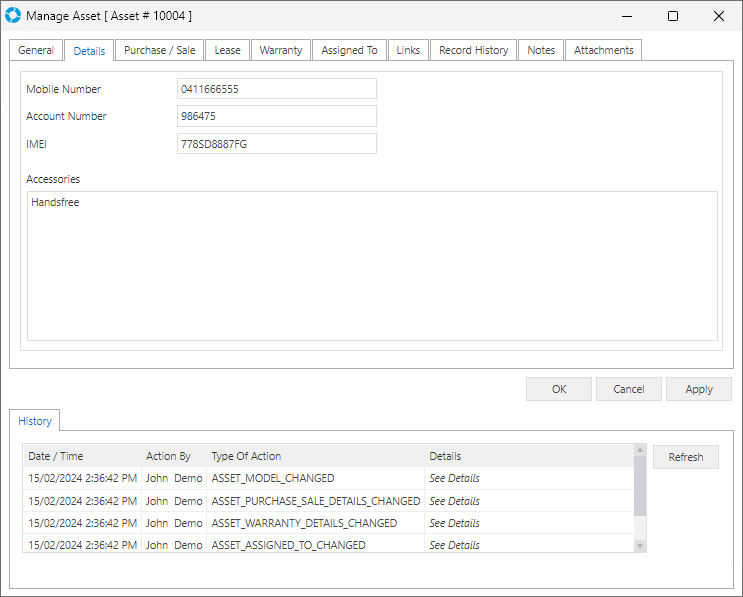Image resolution: width=743 pixels, height=597 pixels.
Task: Select the Lease tab
Action: pyautogui.click(x=227, y=50)
